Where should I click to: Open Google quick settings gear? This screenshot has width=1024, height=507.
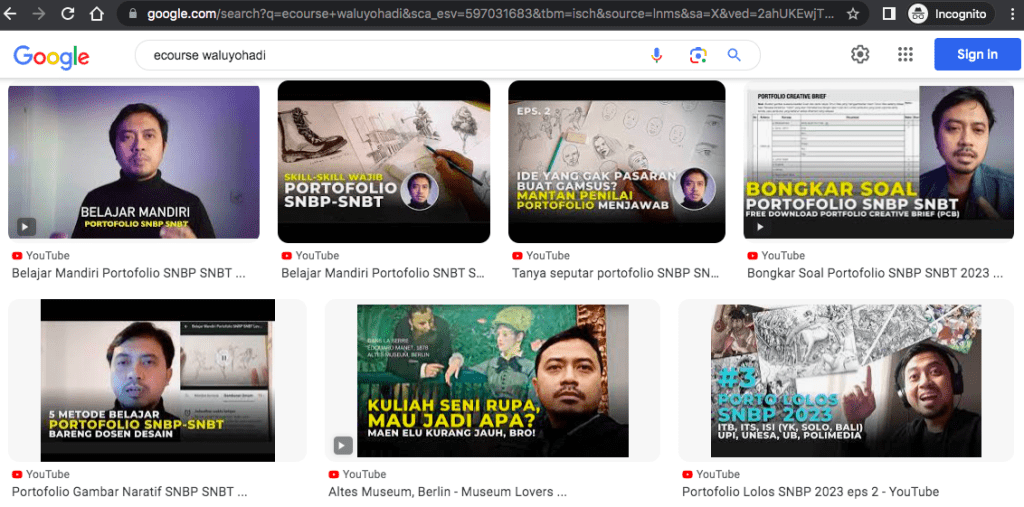click(x=860, y=54)
